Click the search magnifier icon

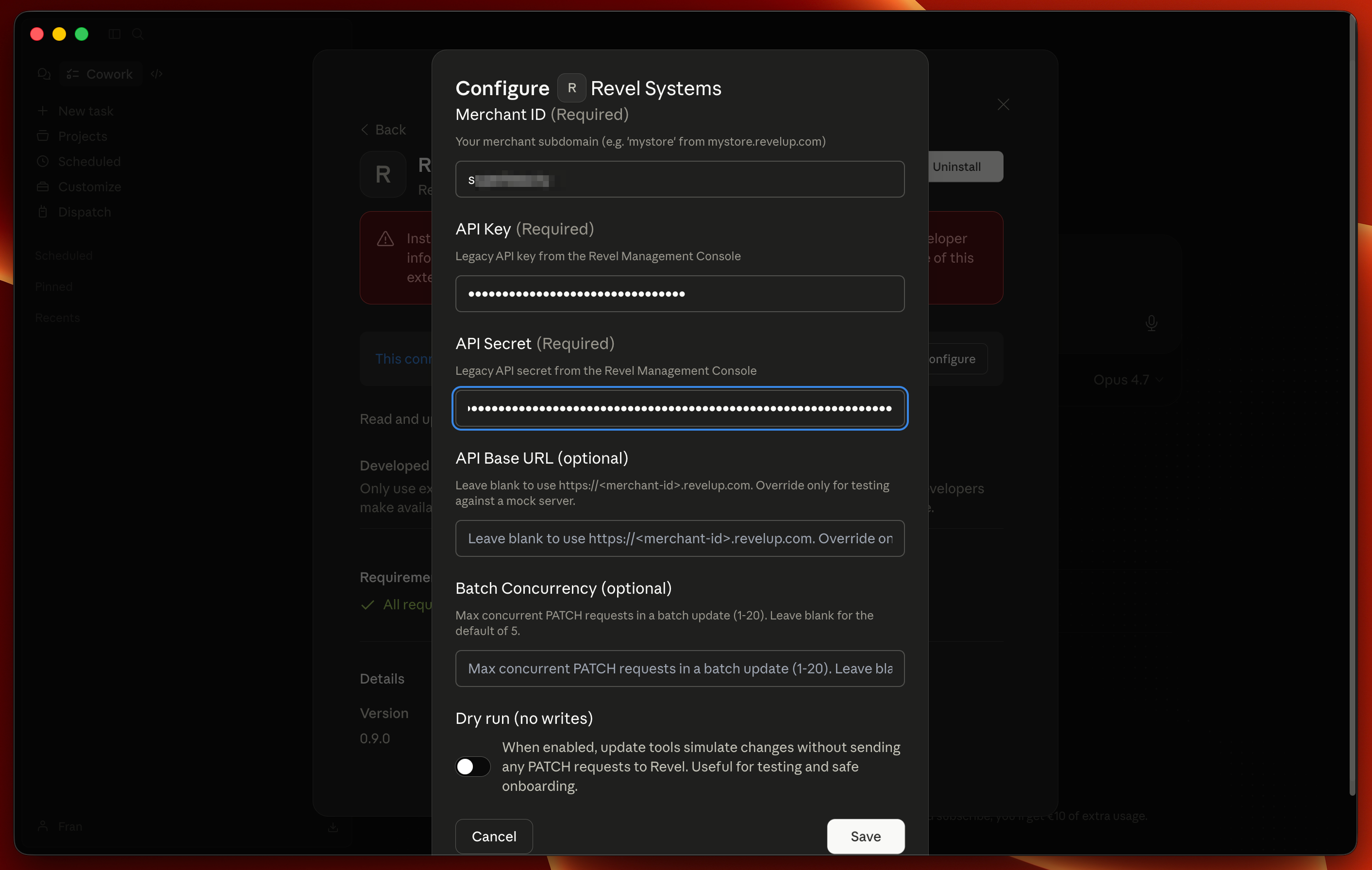coord(137,34)
